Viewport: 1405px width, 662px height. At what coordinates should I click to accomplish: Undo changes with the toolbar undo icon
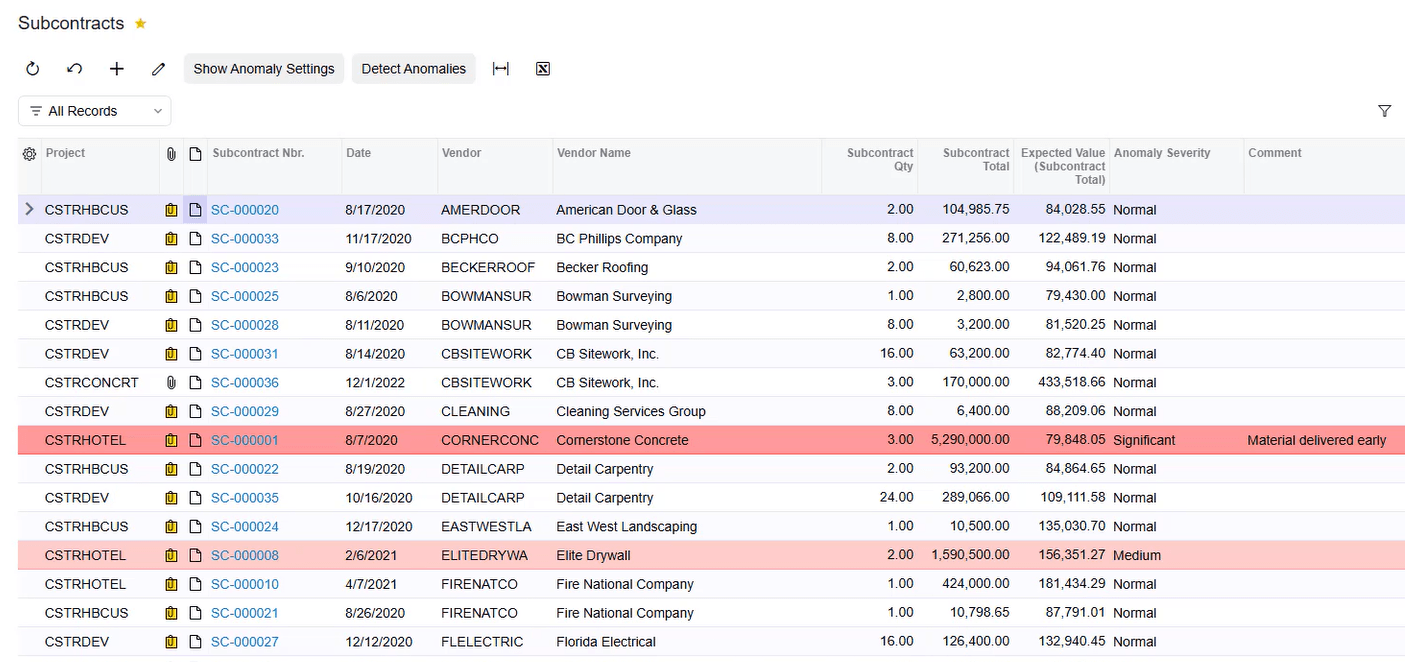point(74,69)
